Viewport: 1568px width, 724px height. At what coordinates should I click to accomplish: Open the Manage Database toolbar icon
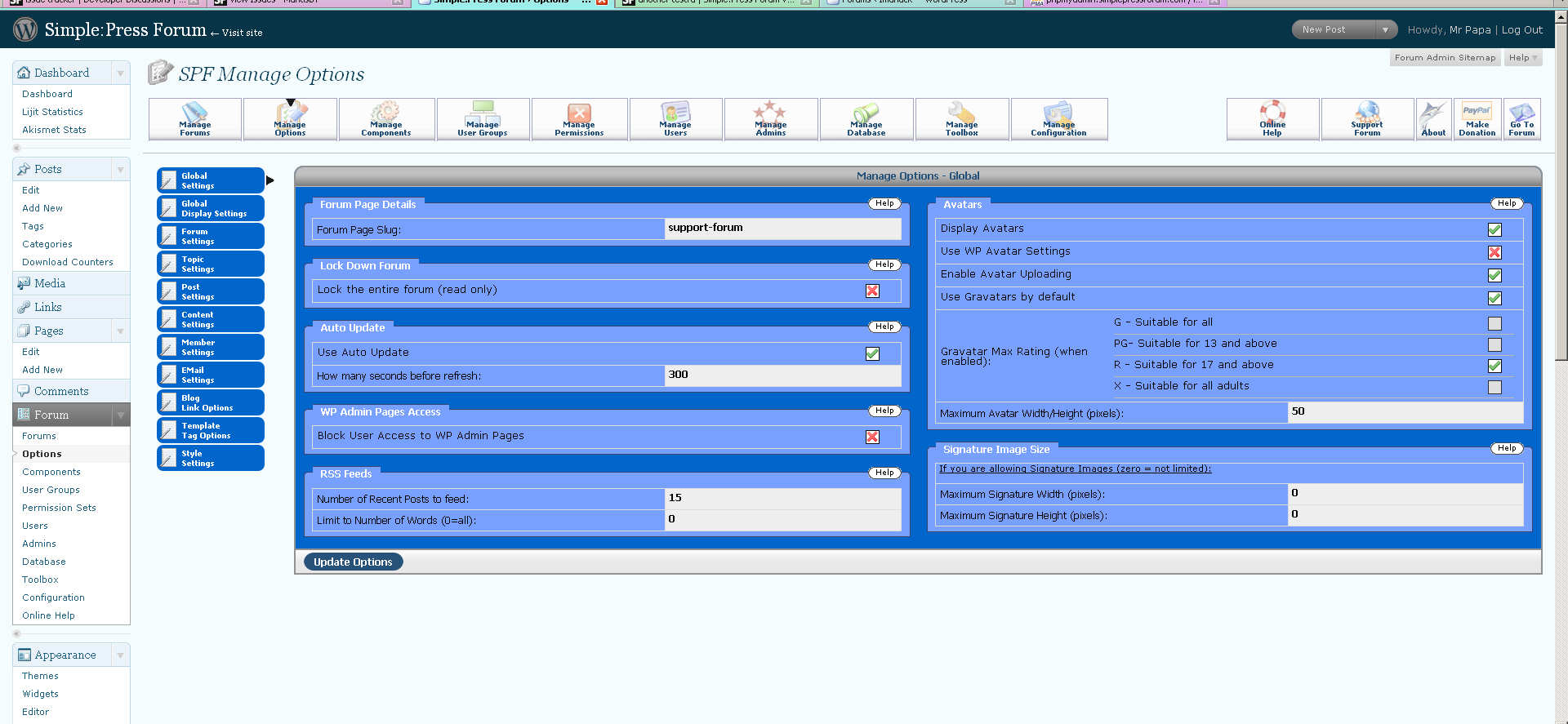866,119
